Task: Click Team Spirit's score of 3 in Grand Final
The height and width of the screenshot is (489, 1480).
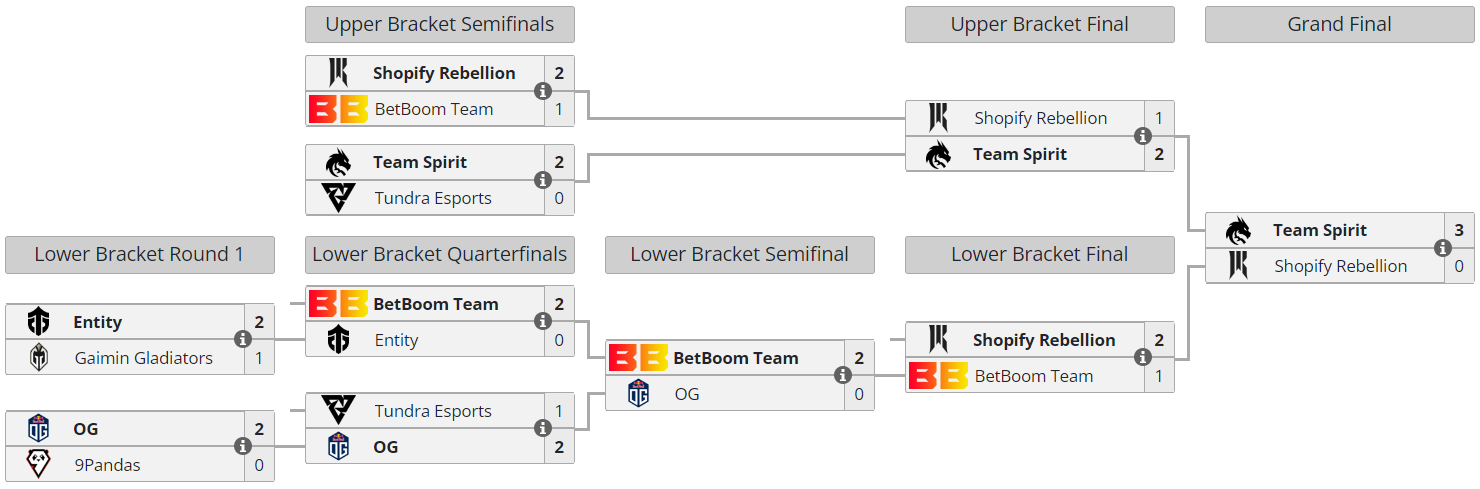Action: point(1458,230)
